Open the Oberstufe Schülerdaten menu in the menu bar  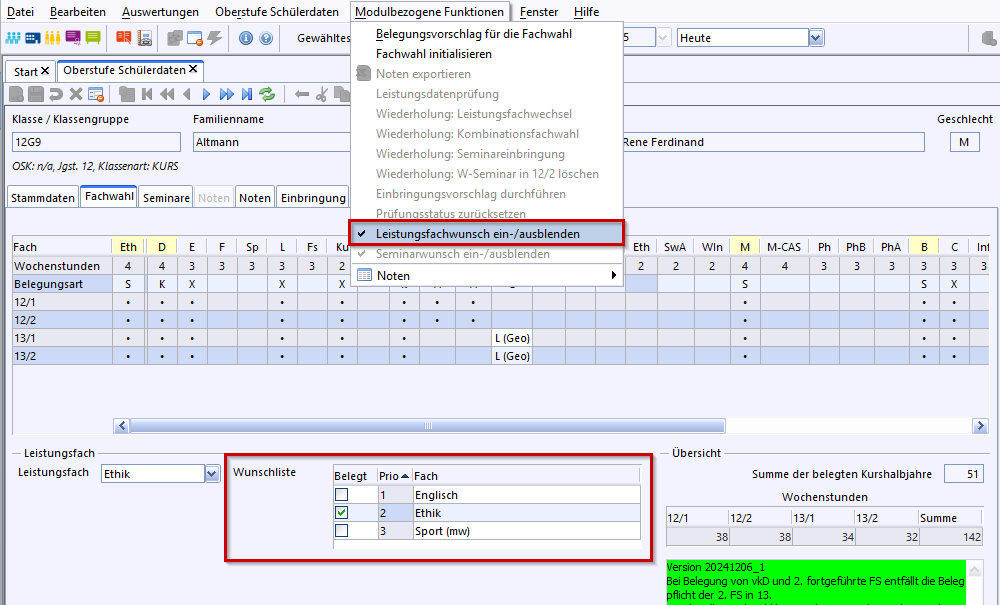point(277,11)
